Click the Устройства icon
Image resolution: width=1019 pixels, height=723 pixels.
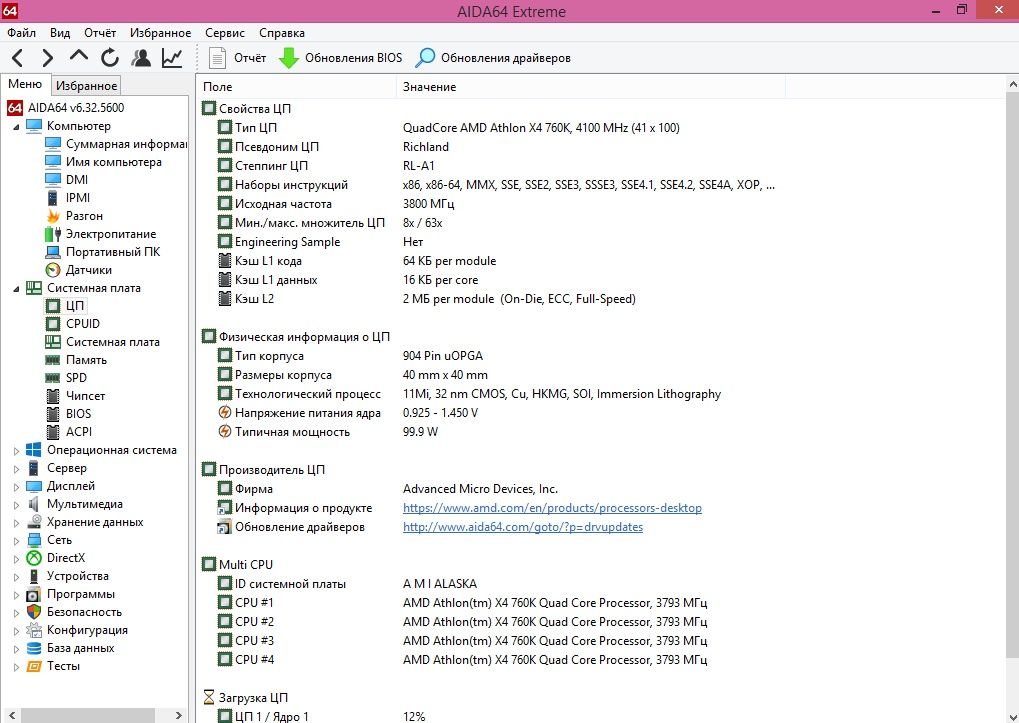[x=34, y=576]
